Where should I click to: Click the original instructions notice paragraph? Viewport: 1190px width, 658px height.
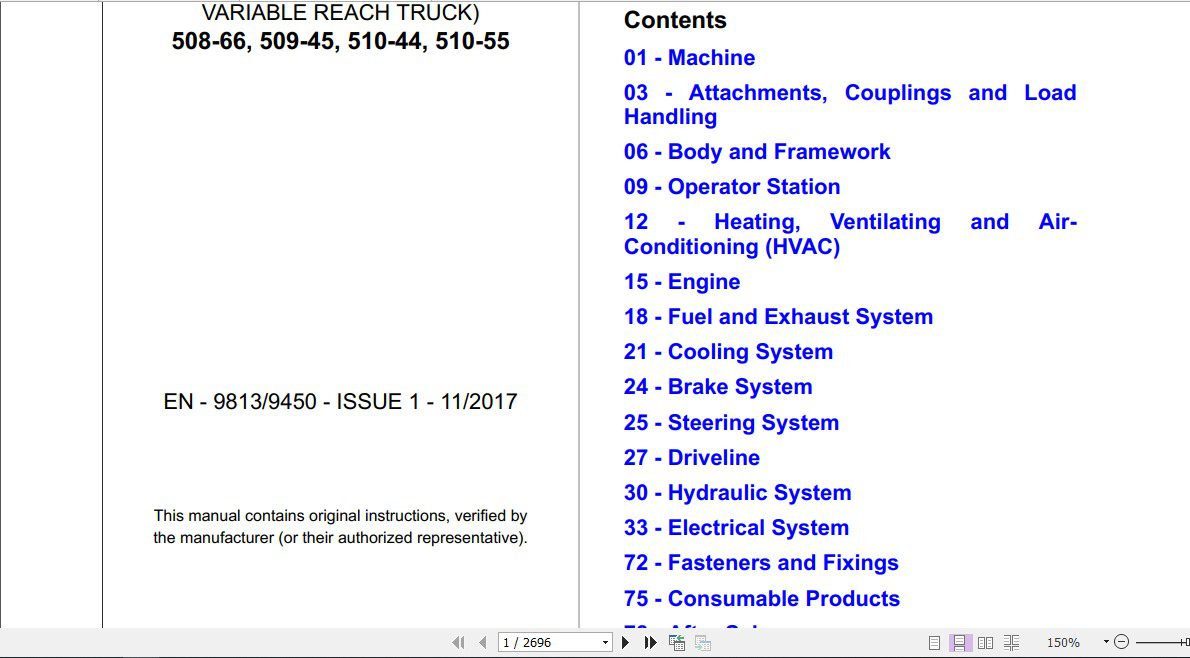click(340, 527)
